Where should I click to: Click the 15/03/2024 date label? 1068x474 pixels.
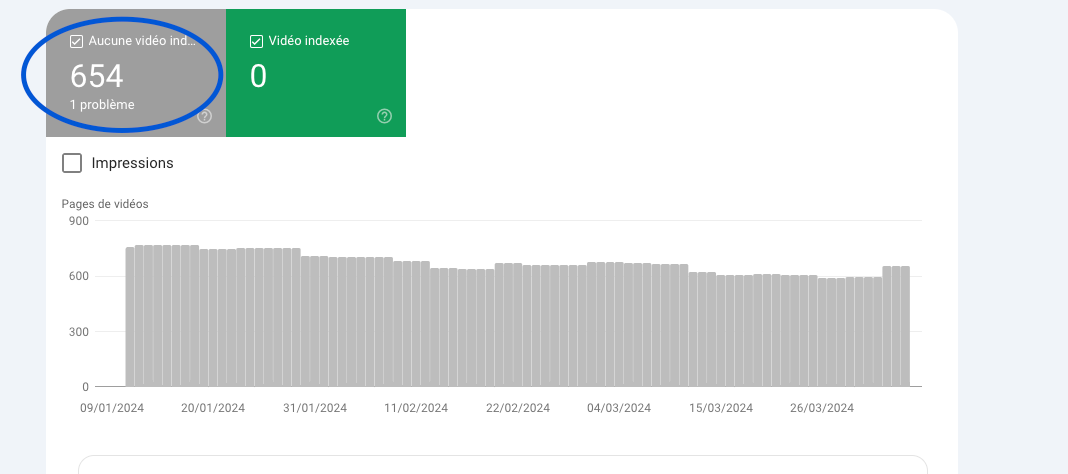(721, 408)
